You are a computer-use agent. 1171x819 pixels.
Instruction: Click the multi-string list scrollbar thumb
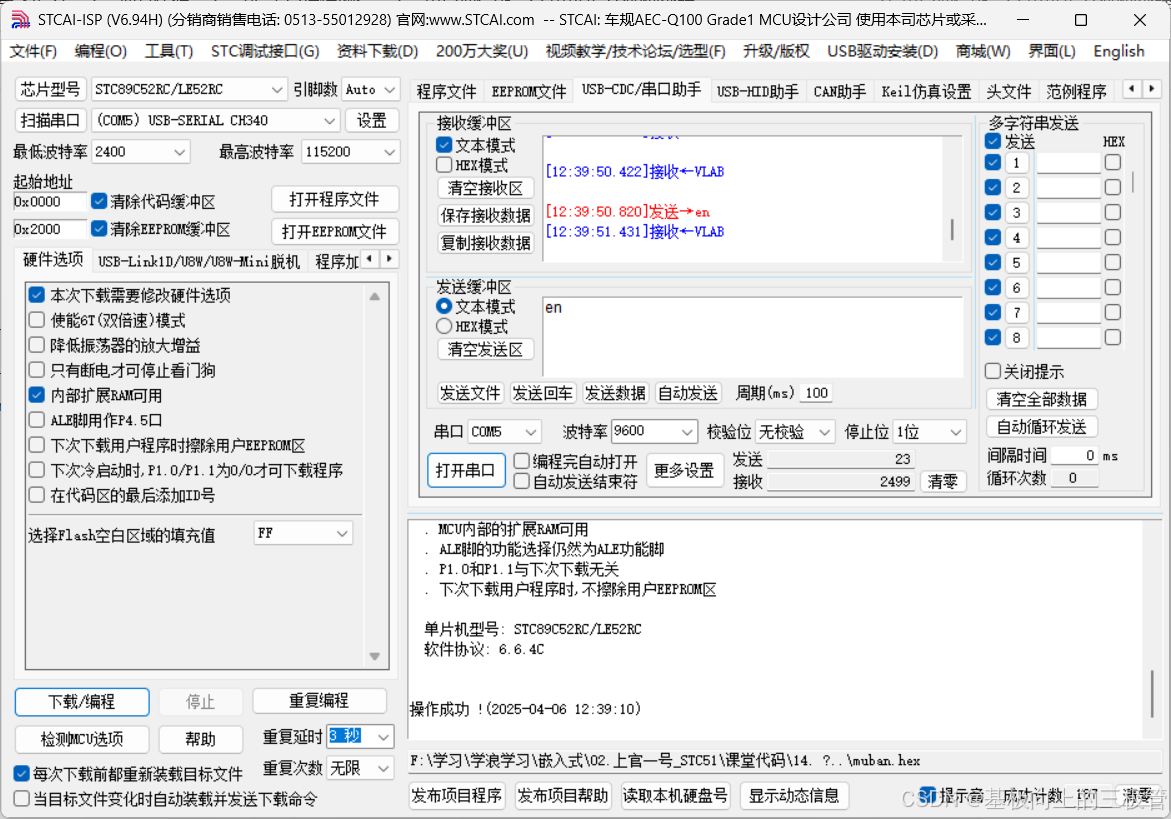1134,181
